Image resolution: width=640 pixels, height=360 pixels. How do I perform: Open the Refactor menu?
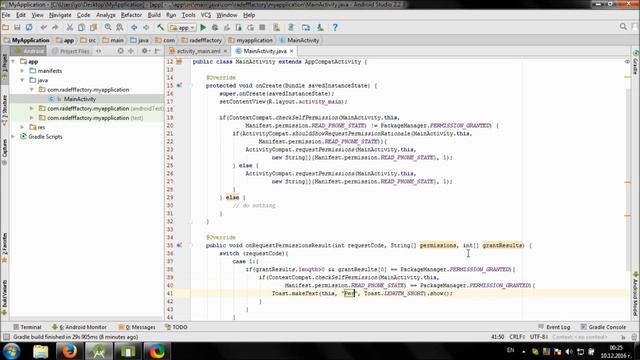click(x=131, y=15)
